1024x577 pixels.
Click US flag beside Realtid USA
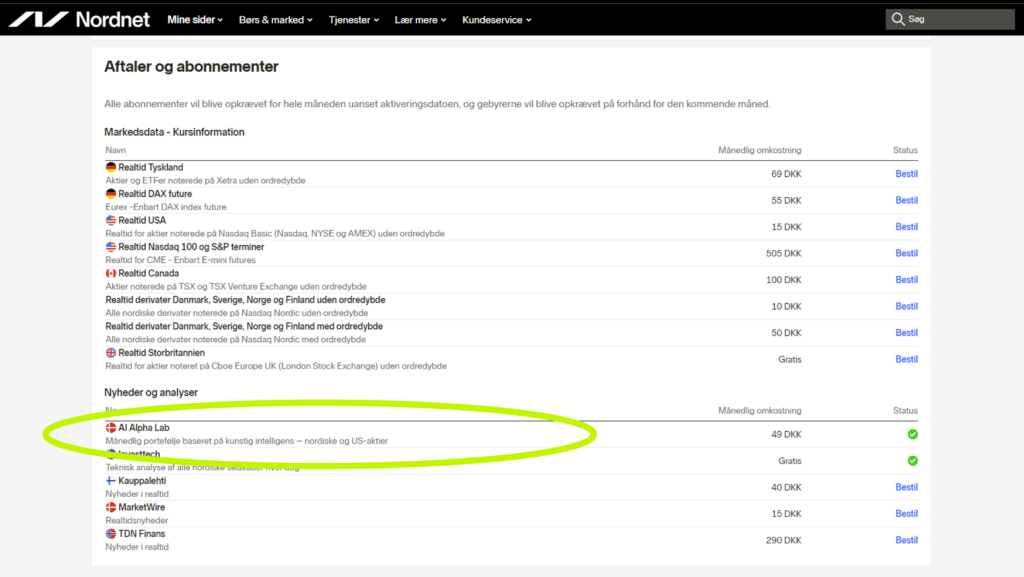pos(111,221)
